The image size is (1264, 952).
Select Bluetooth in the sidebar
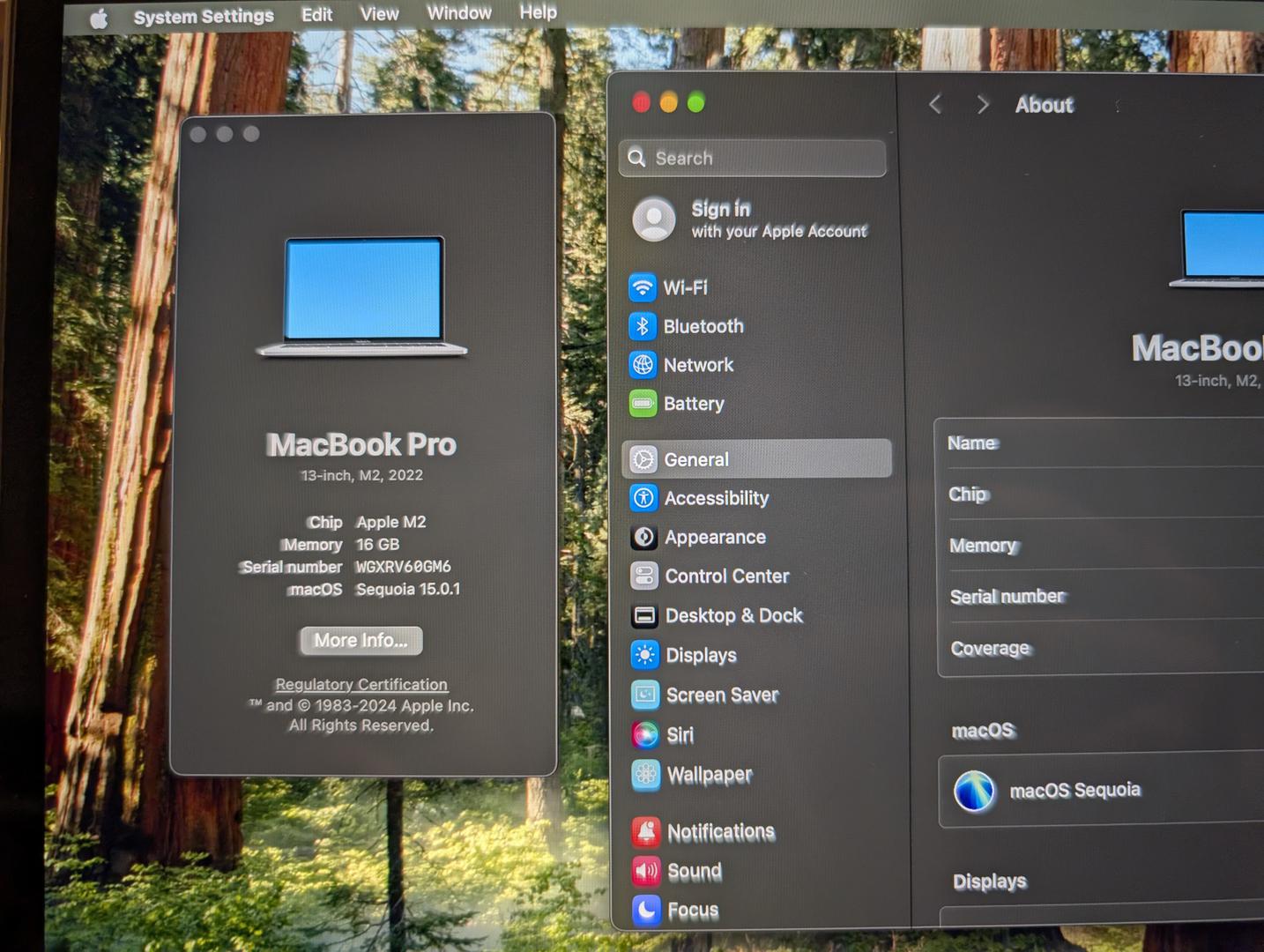point(756,326)
